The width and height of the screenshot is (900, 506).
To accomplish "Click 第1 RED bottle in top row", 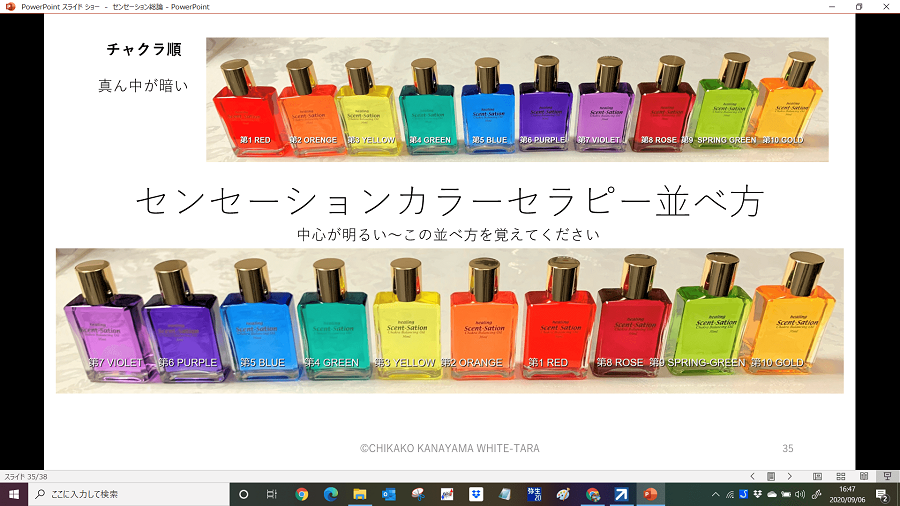I will click(248, 108).
